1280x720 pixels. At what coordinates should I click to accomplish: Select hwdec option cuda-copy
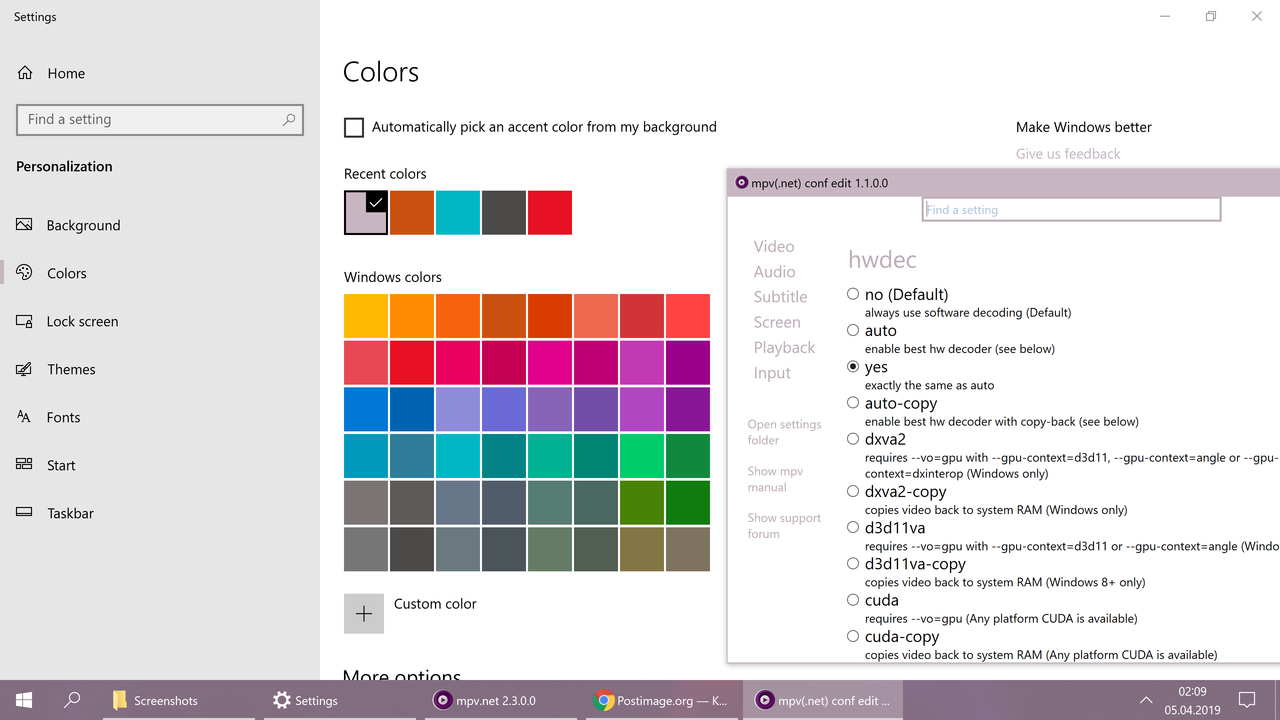tap(853, 636)
